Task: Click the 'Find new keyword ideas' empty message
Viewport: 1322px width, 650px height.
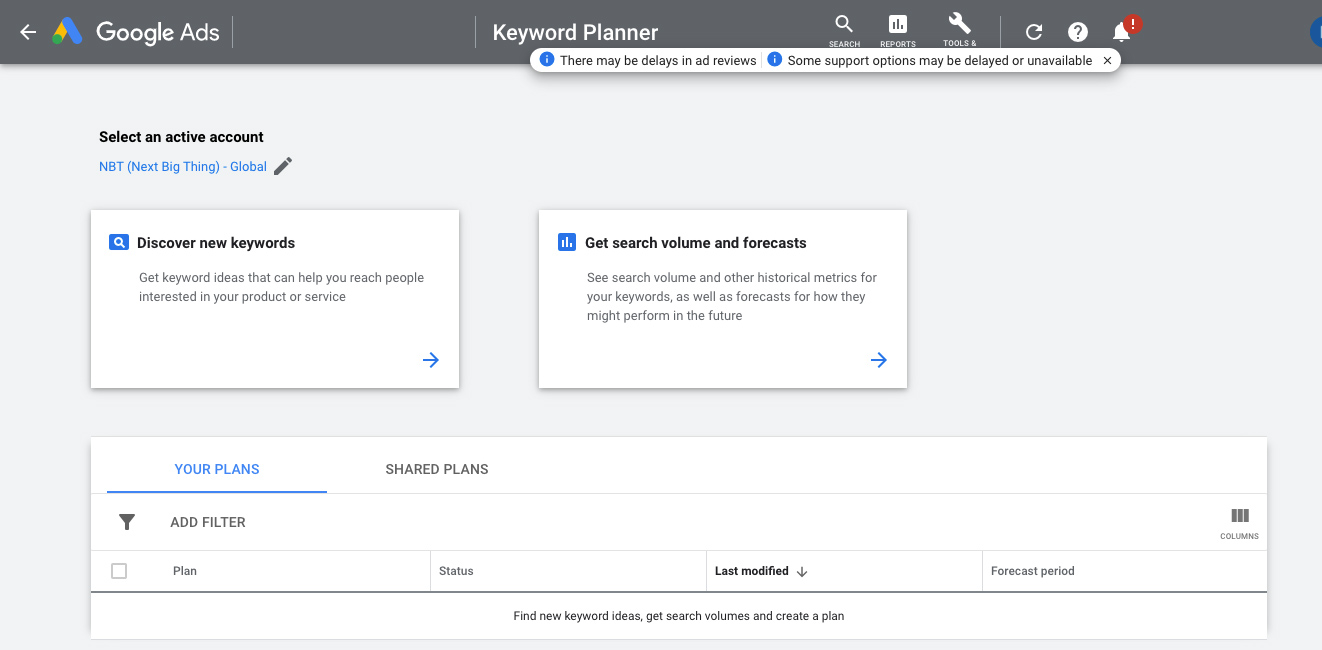Action: click(679, 616)
